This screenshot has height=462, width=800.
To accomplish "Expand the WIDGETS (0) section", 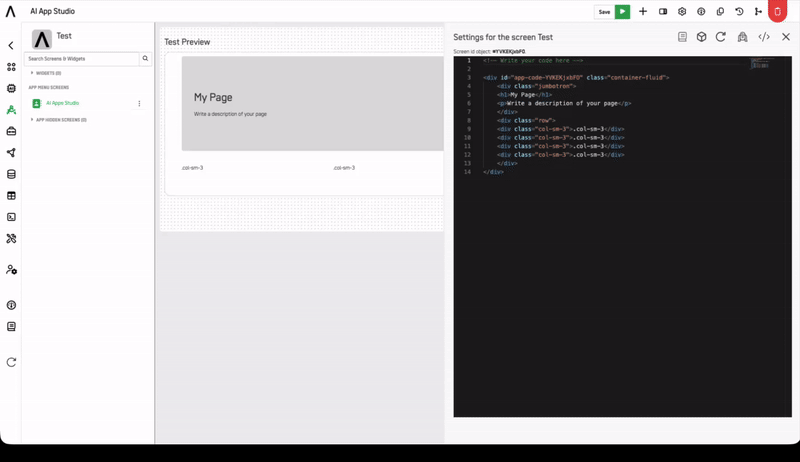I will click(x=46, y=73).
